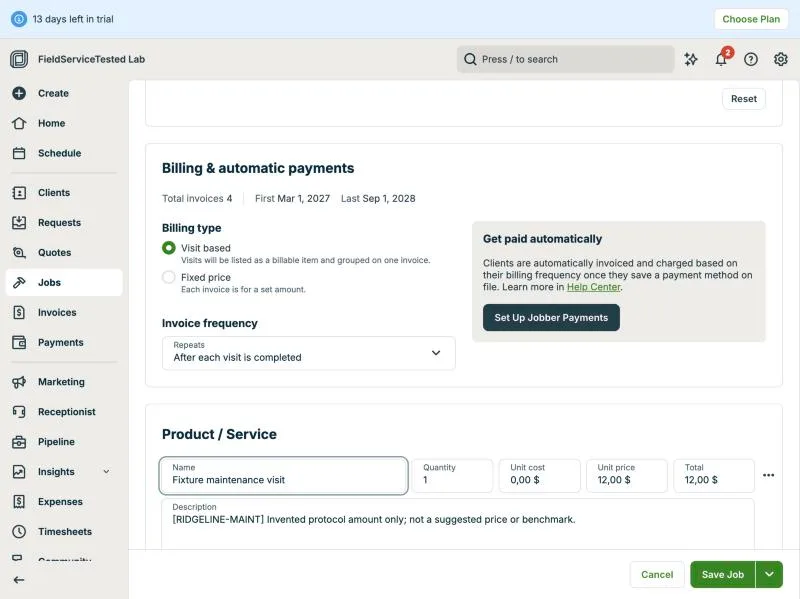
Task: Open the Invoice frequency Repeats dropdown
Action: [x=309, y=353]
